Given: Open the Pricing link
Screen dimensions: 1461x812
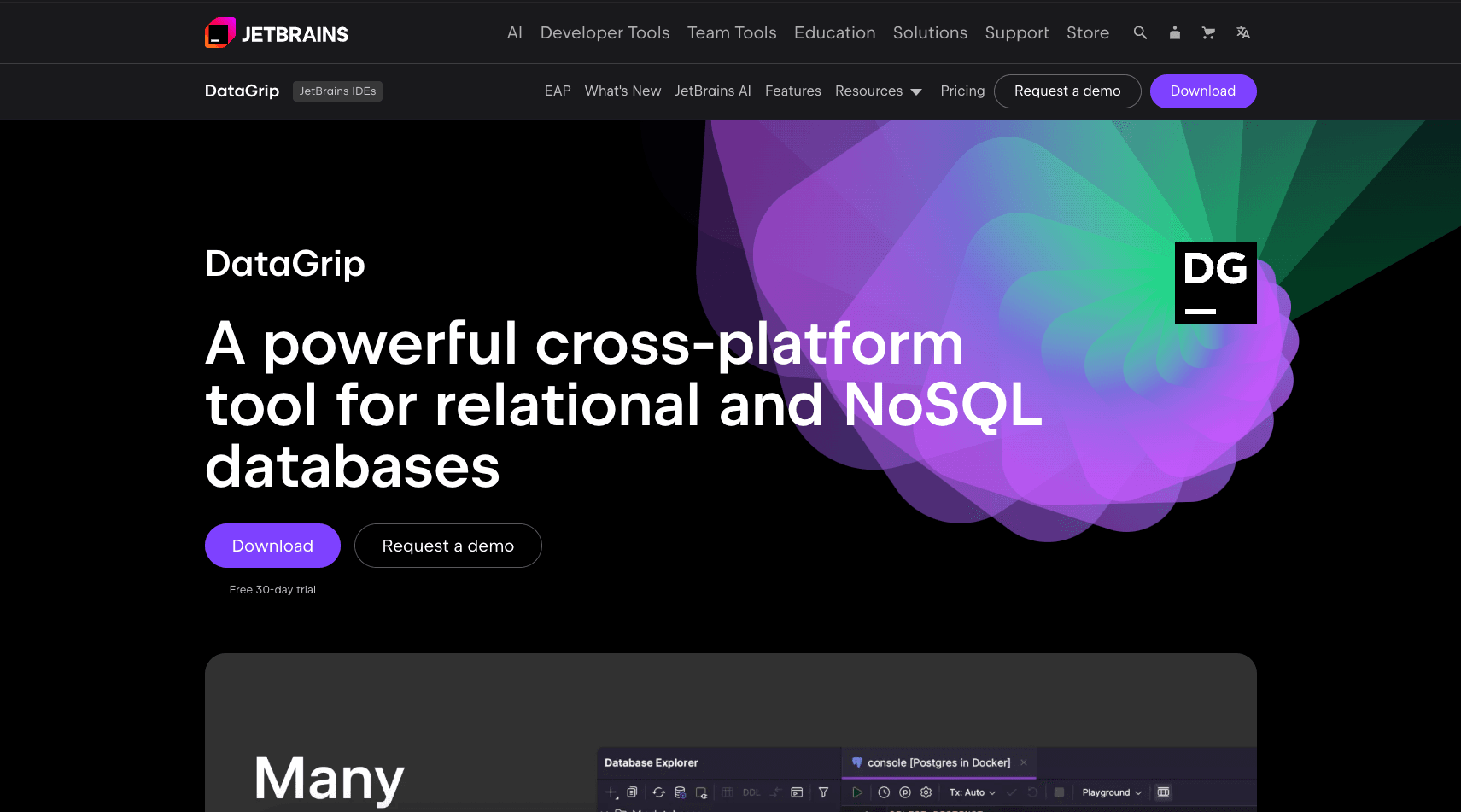Looking at the screenshot, I should point(962,91).
